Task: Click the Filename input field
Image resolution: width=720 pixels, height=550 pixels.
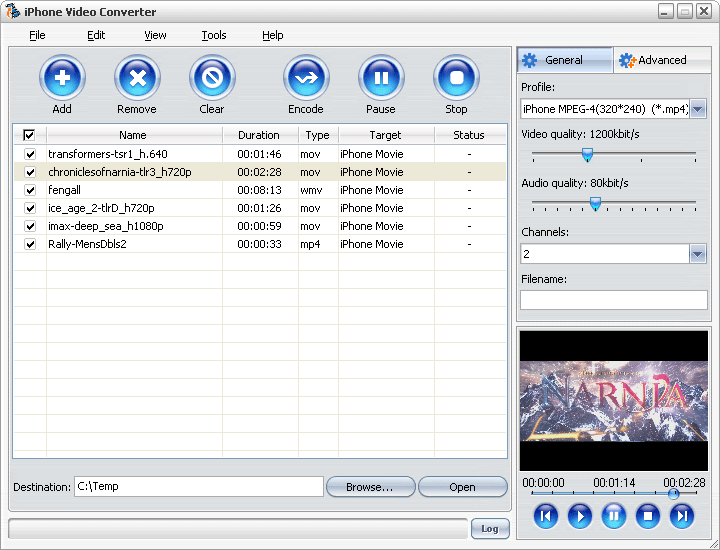Action: pyautogui.click(x=613, y=300)
